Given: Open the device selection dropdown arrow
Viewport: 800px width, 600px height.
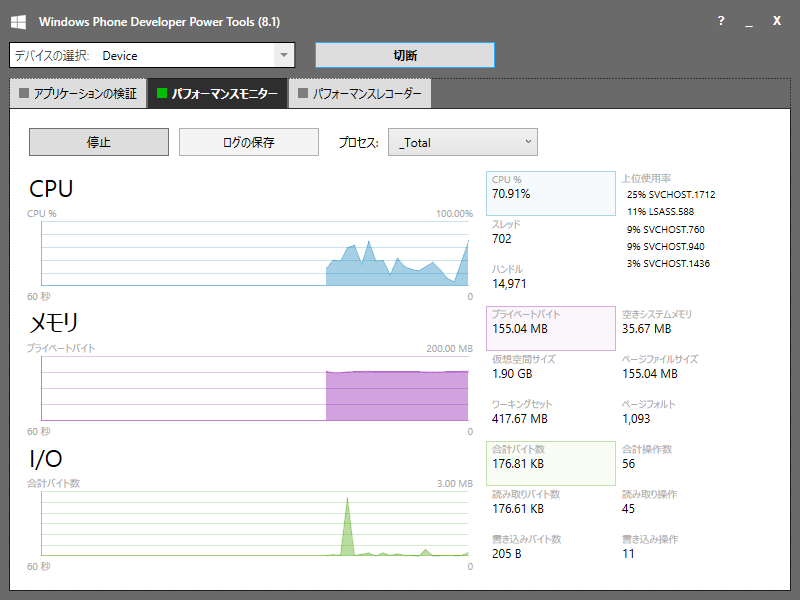Looking at the screenshot, I should click(284, 55).
